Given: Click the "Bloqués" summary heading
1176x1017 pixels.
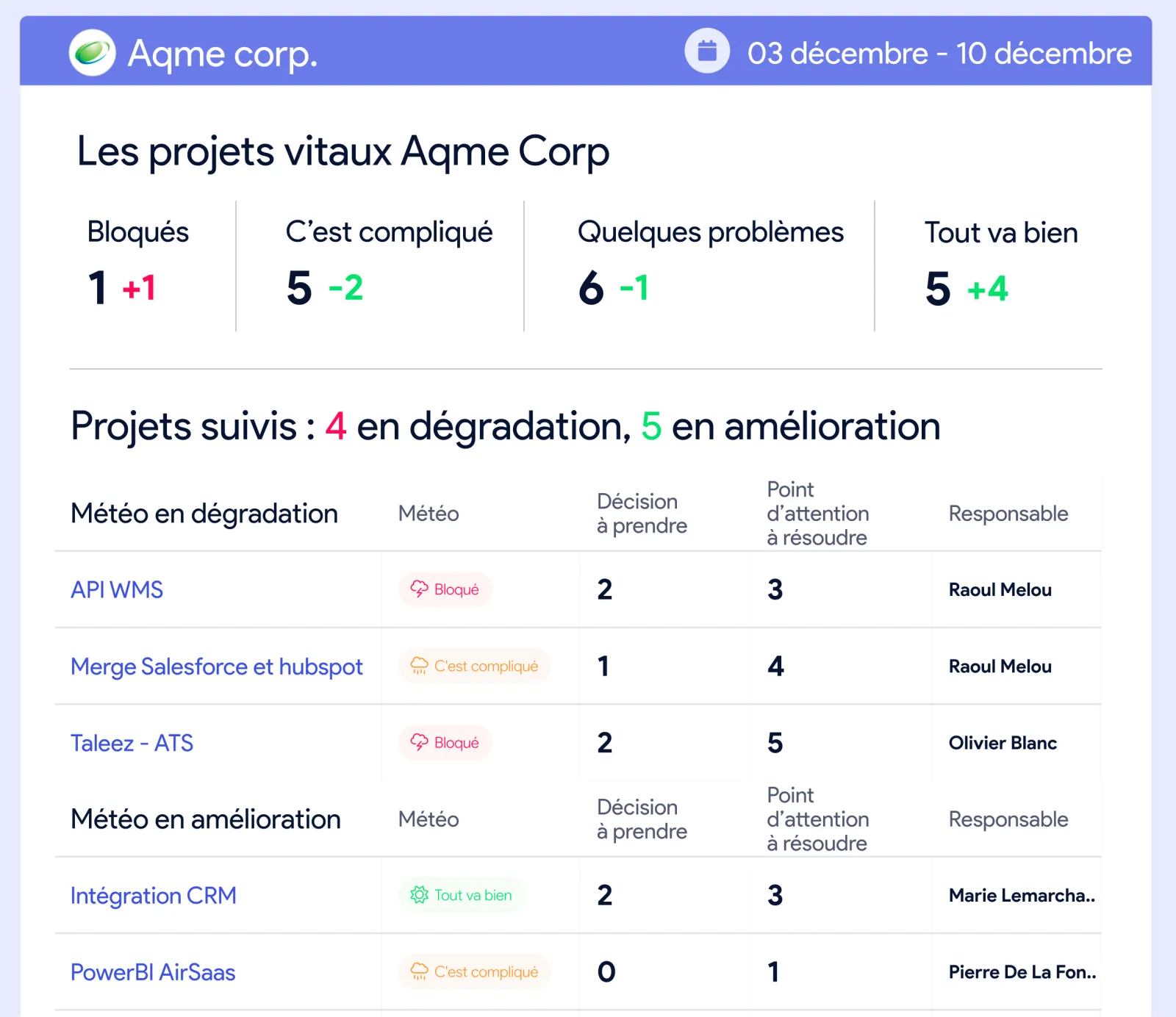Looking at the screenshot, I should (x=138, y=232).
